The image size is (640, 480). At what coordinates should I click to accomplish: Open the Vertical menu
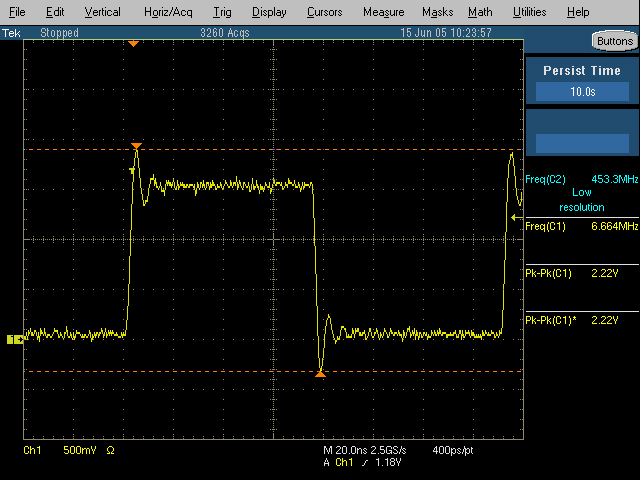point(102,12)
